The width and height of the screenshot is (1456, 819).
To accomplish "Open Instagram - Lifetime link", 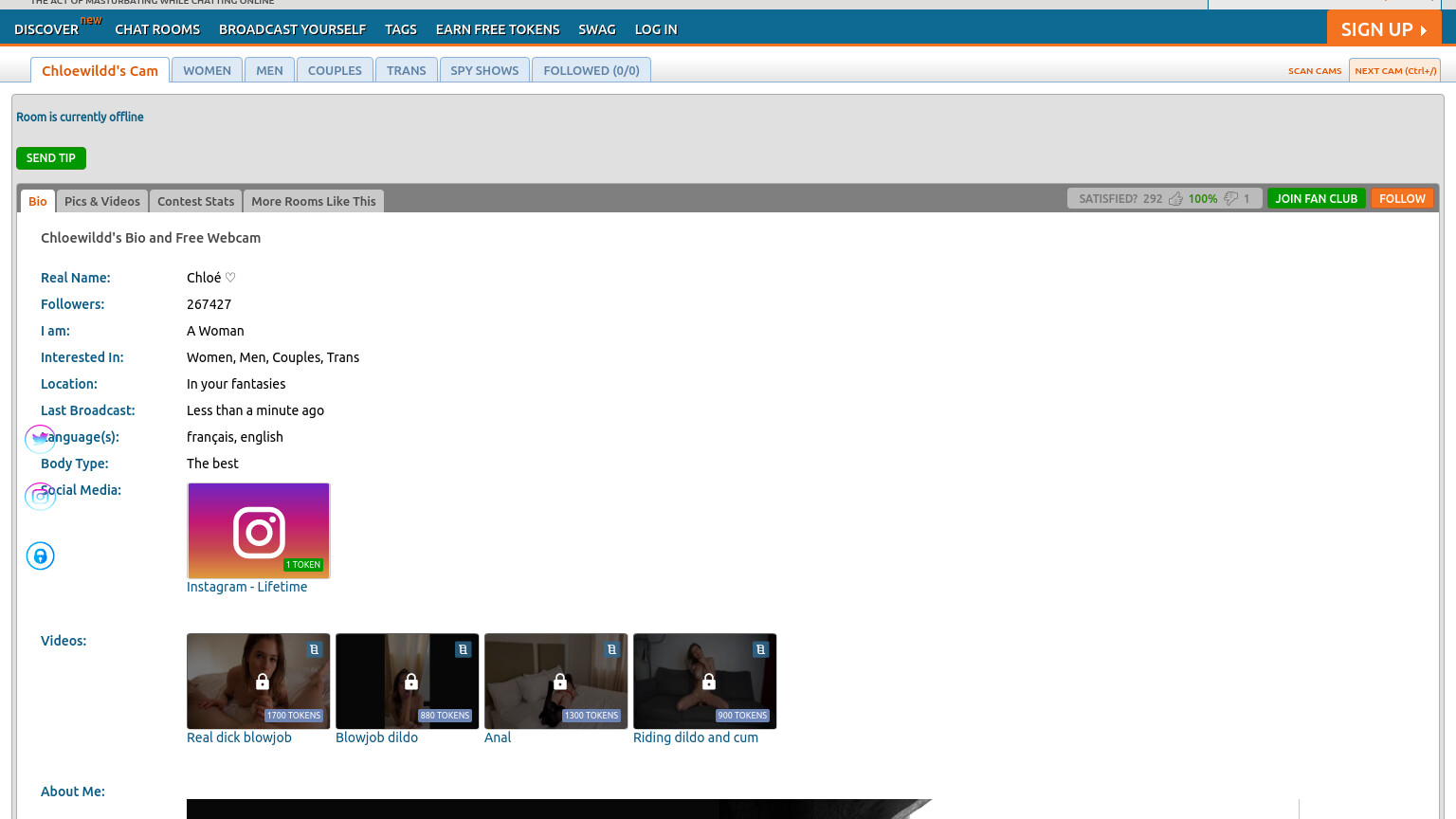I will 246,587.
